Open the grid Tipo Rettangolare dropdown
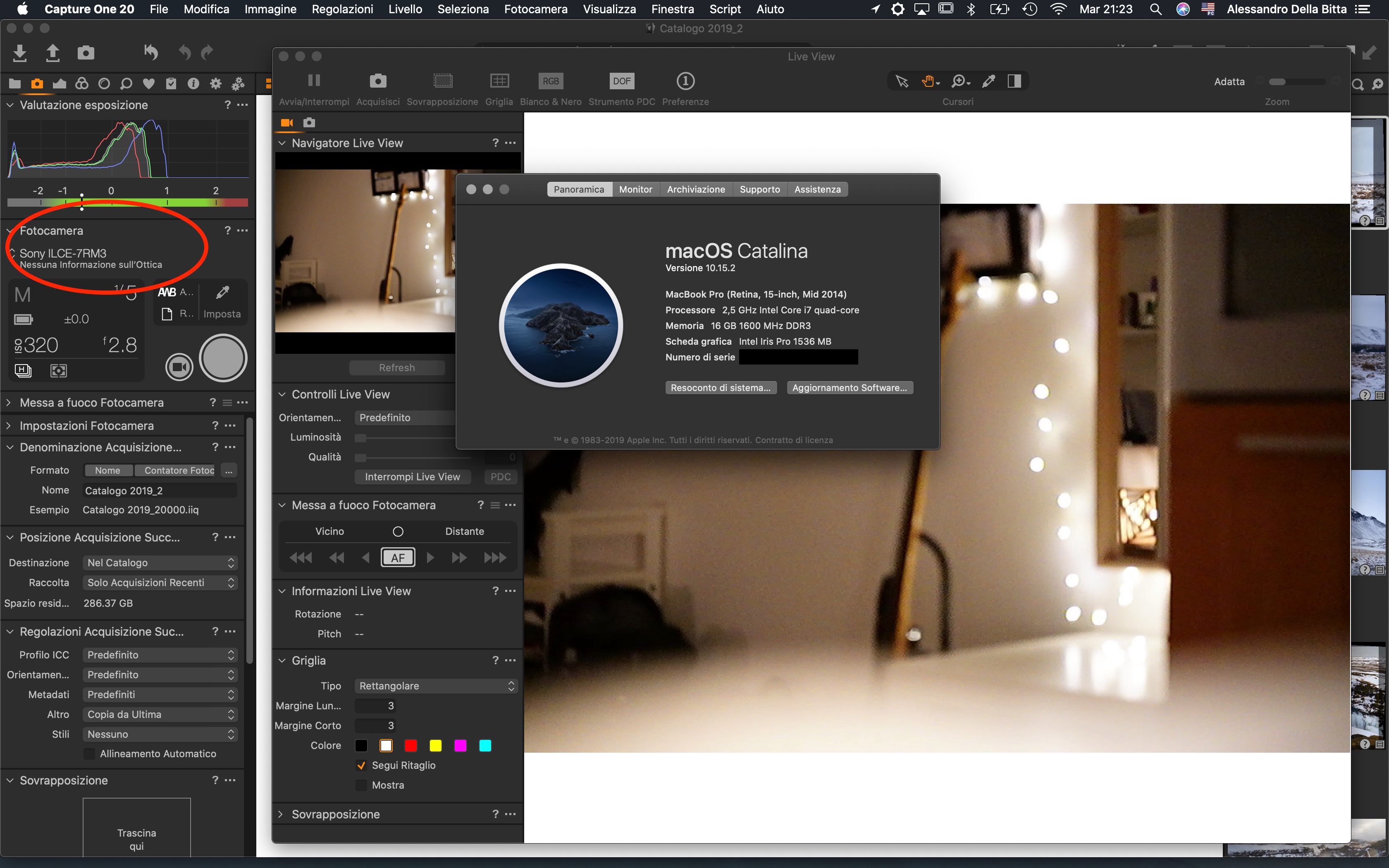Image resolution: width=1389 pixels, height=868 pixels. click(x=436, y=686)
